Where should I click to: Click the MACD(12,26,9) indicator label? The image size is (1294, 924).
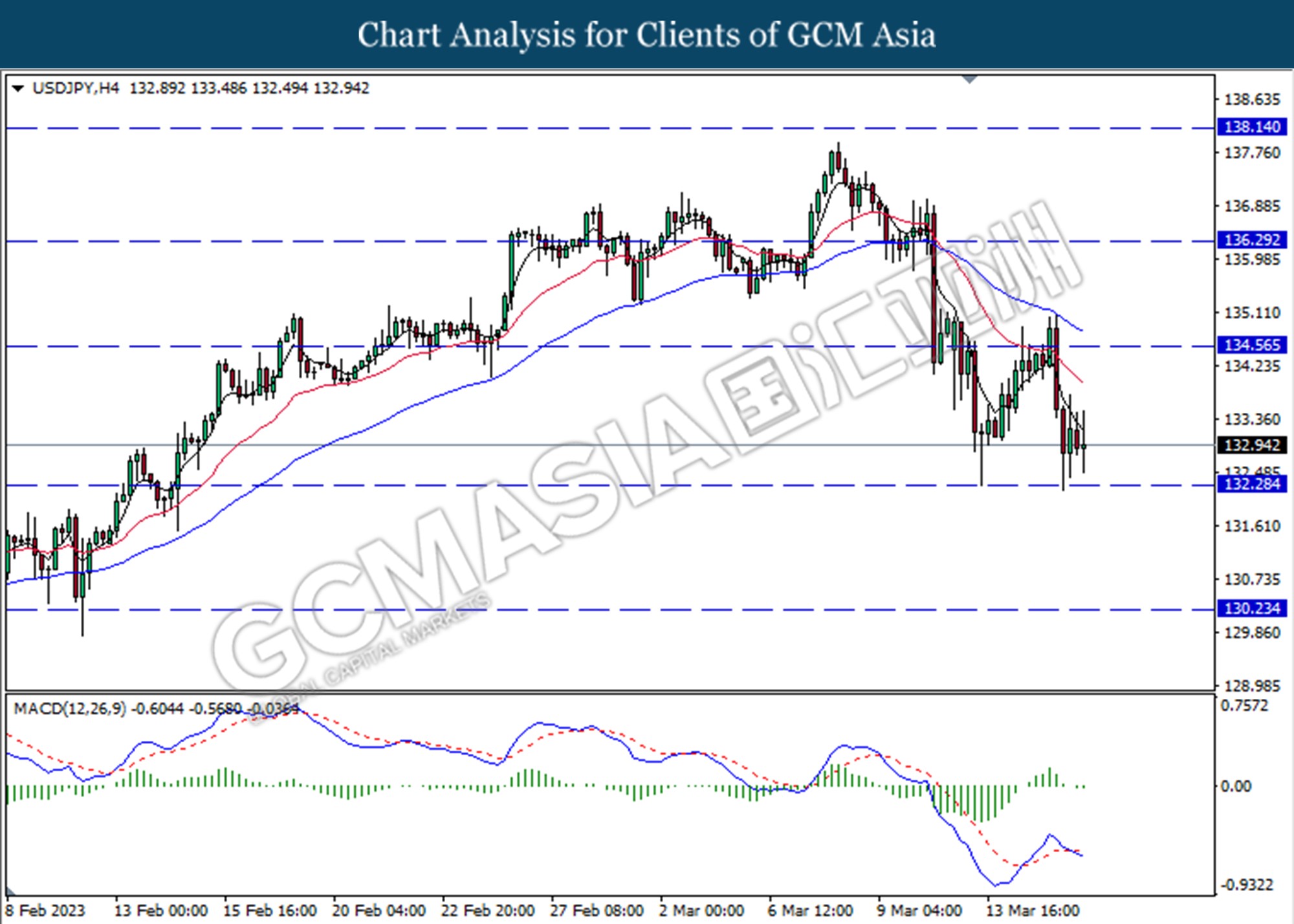click(70, 709)
